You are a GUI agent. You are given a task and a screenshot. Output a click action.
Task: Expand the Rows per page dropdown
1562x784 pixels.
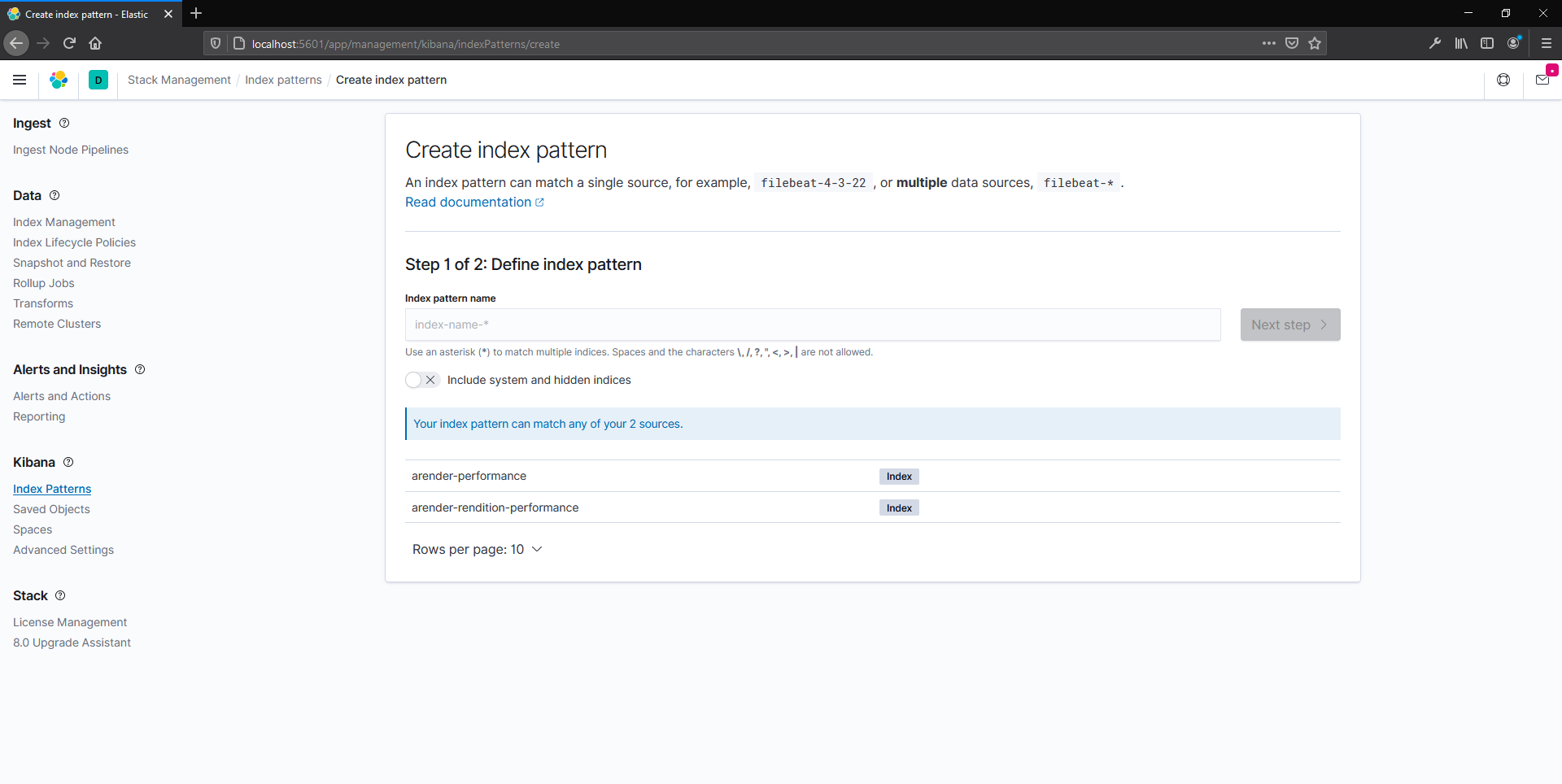[477, 550]
